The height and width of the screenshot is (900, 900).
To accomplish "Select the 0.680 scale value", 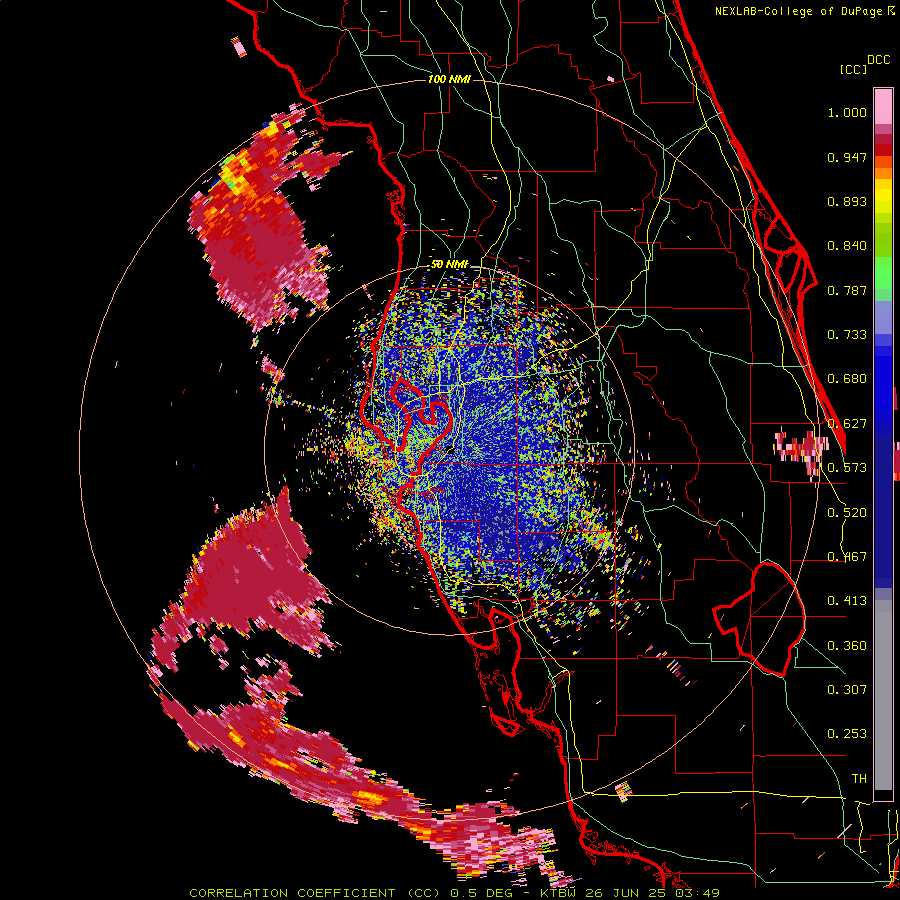I will coord(847,379).
